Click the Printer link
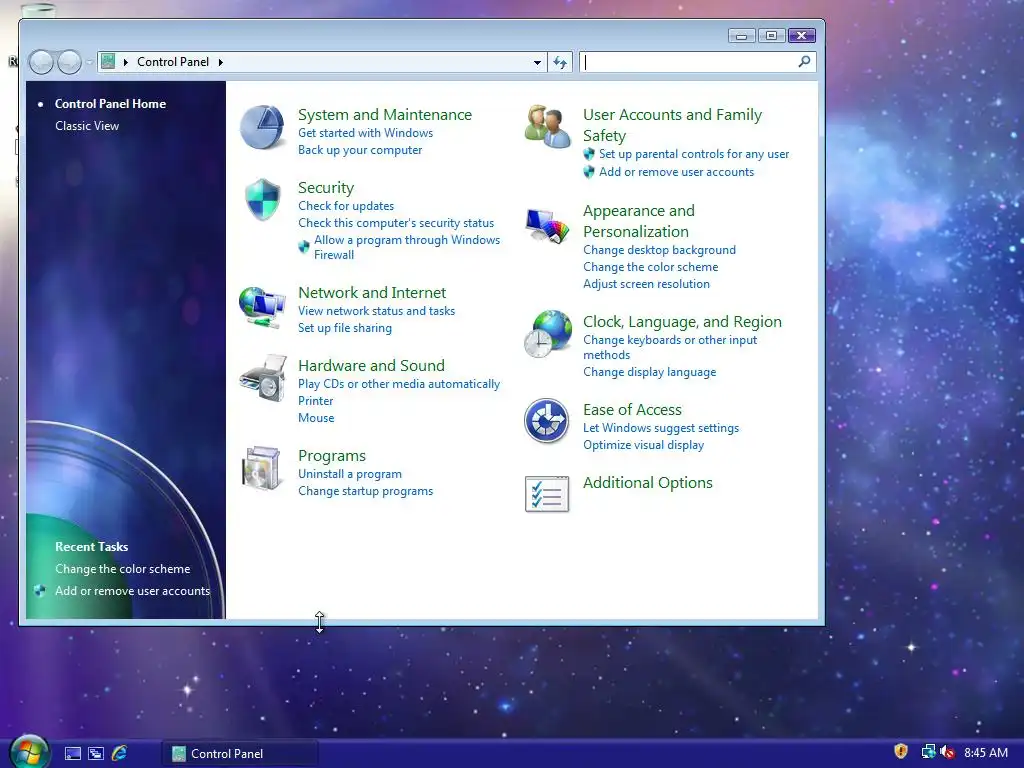1024x768 pixels. [315, 401]
